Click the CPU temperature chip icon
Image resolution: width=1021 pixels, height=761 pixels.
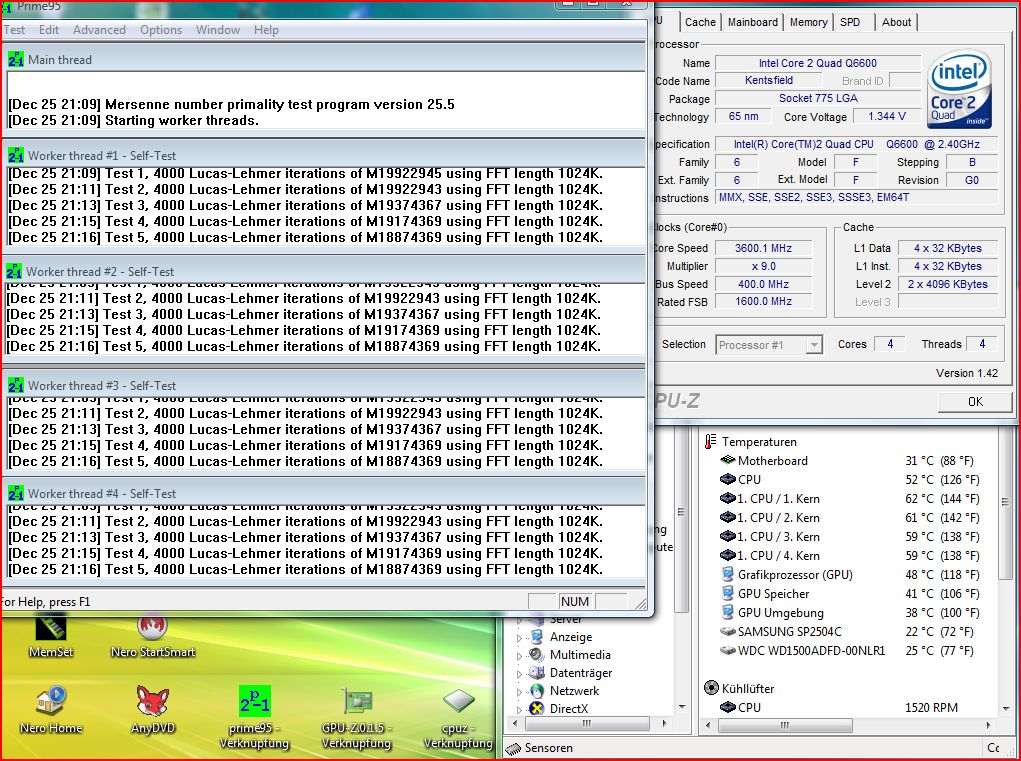click(x=727, y=479)
